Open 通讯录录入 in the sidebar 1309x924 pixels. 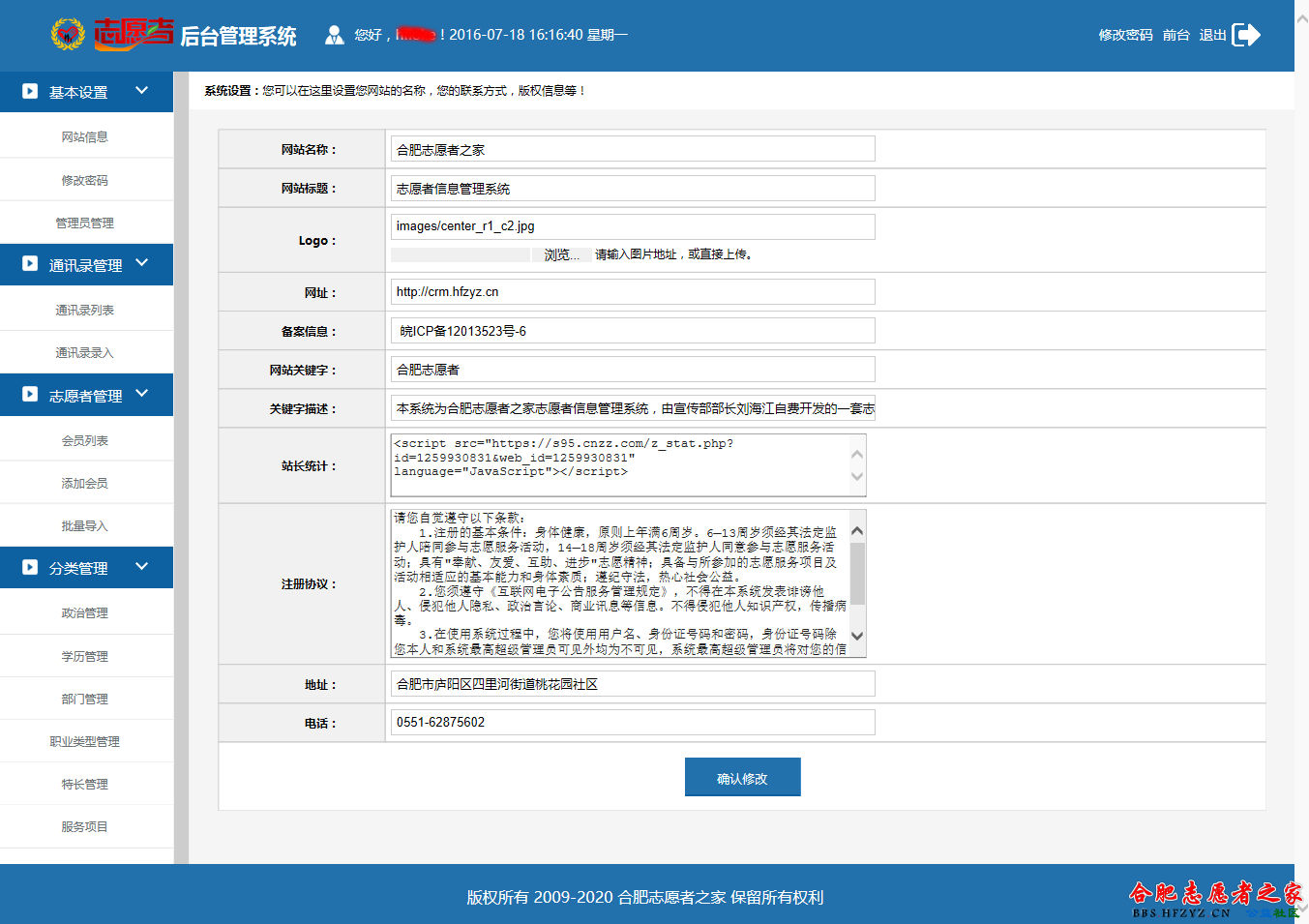click(85, 353)
